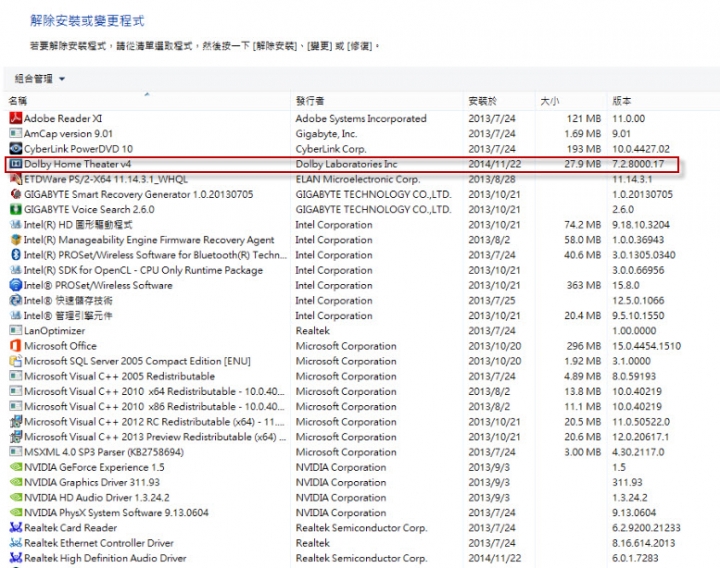The height and width of the screenshot is (568, 720).
Task: Click publisher ELAN Microelectronic Corp.
Action: [x=357, y=179]
